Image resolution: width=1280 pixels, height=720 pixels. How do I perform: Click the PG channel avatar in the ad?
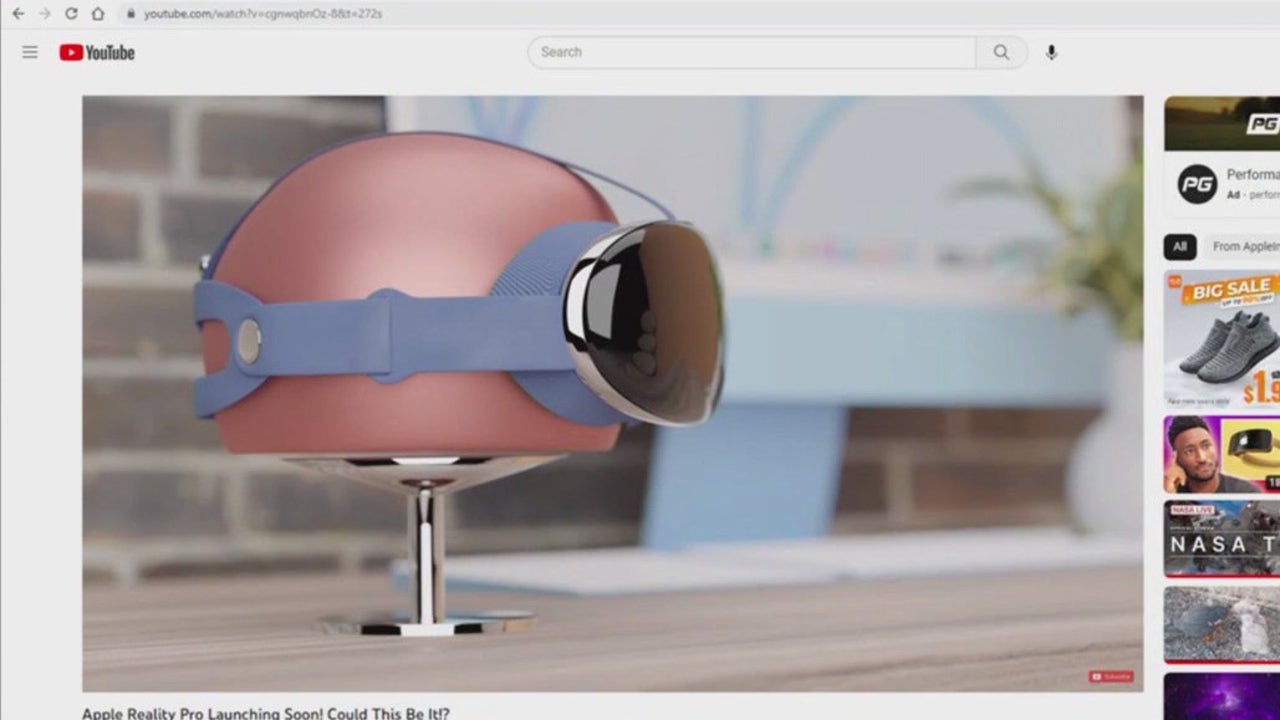coord(1197,184)
